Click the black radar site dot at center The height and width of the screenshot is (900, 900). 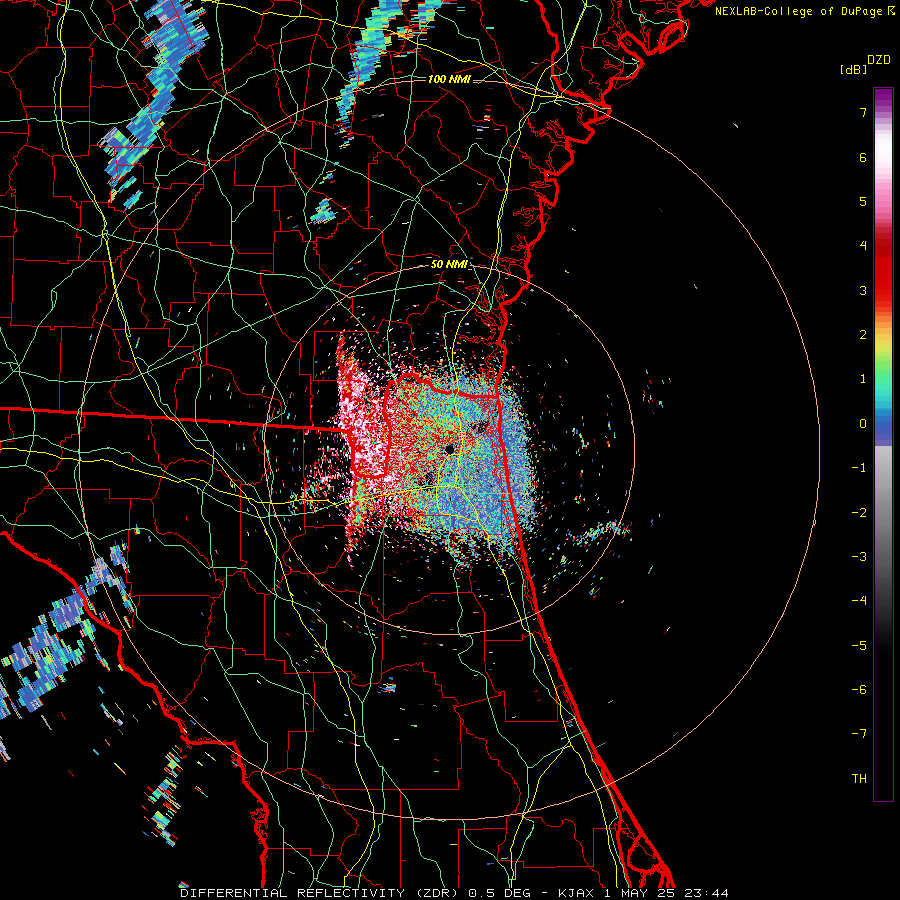(x=450, y=448)
